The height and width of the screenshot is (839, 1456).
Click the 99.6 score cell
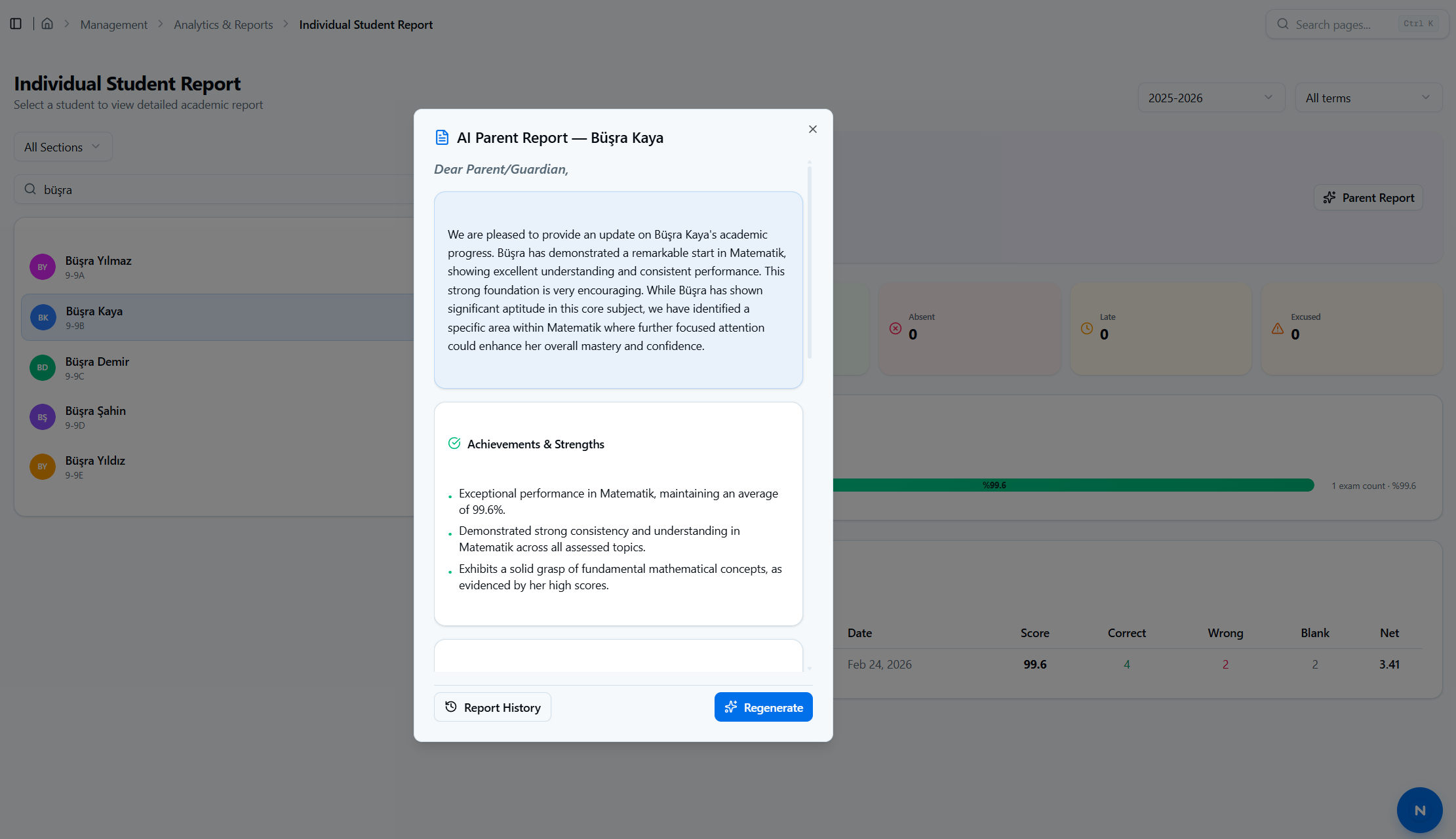tap(1034, 664)
